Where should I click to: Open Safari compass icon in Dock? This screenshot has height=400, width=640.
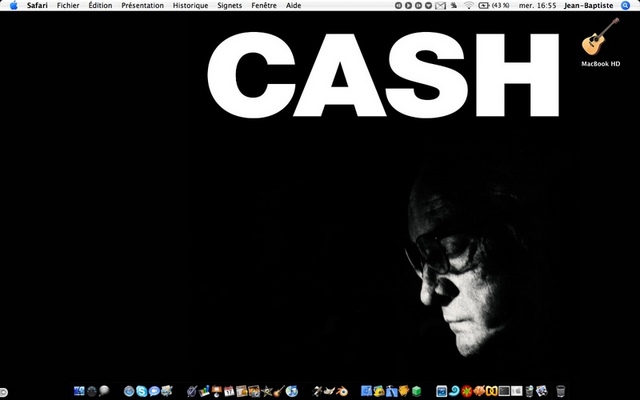click(129, 391)
